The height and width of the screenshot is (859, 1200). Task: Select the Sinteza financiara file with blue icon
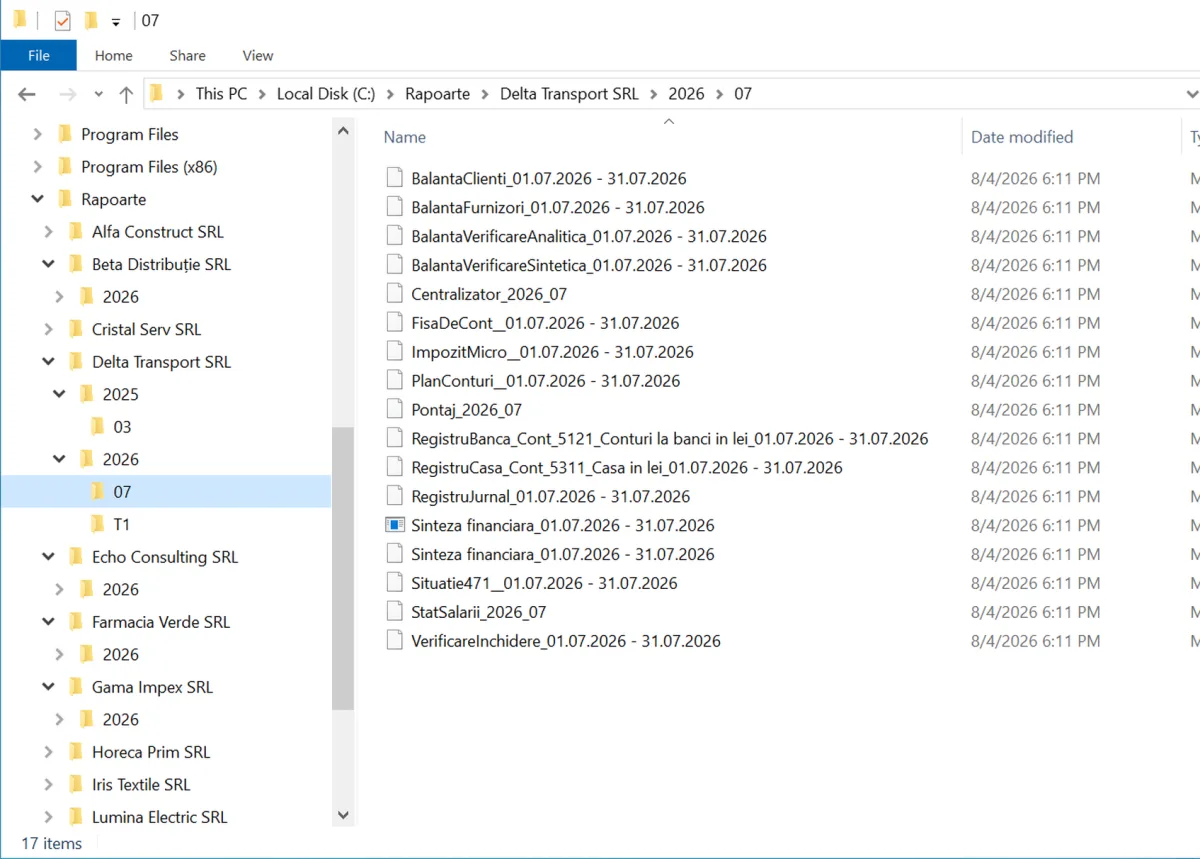[x=394, y=525]
